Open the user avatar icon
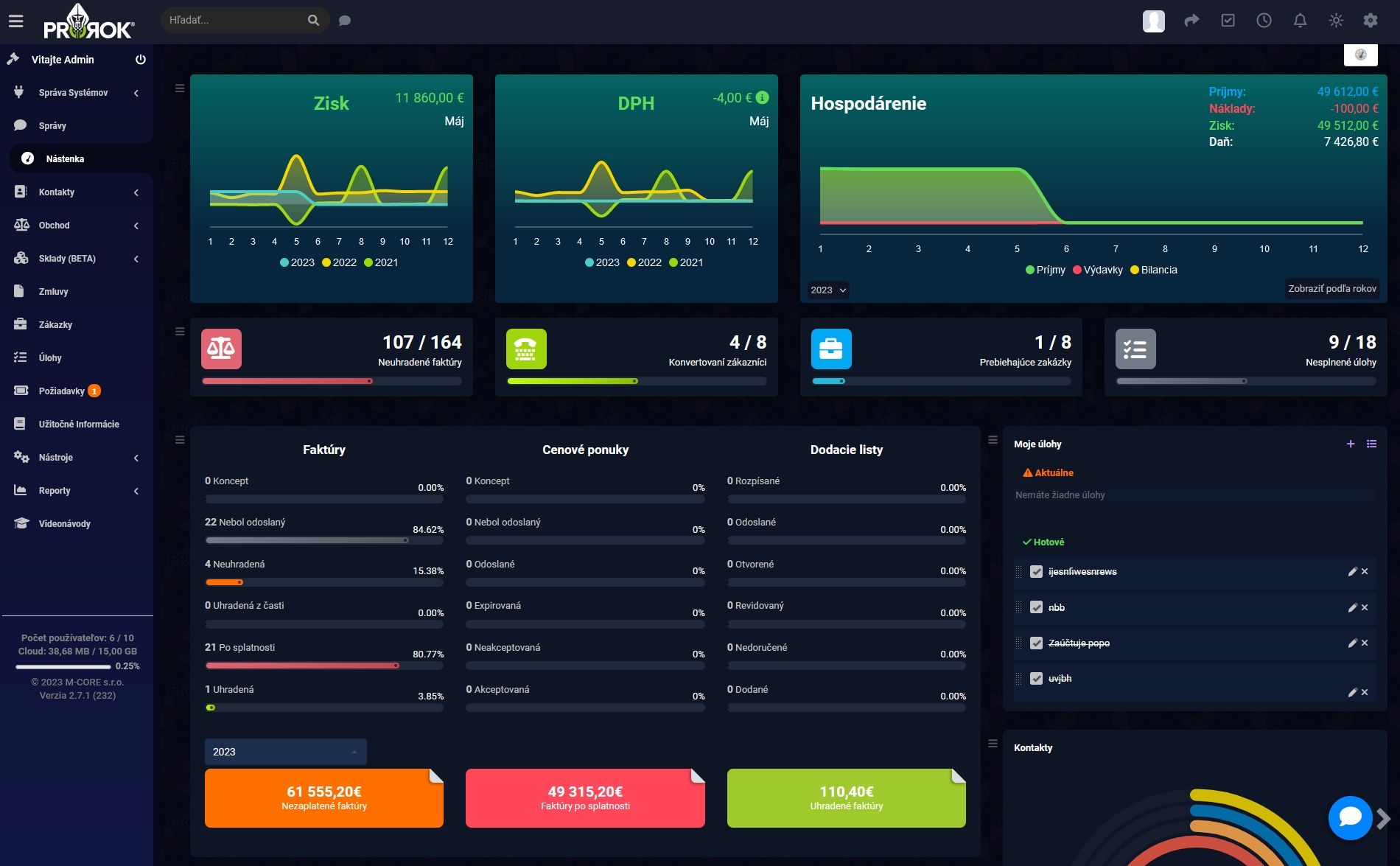Viewport: 1400px width, 866px height. point(1153,21)
